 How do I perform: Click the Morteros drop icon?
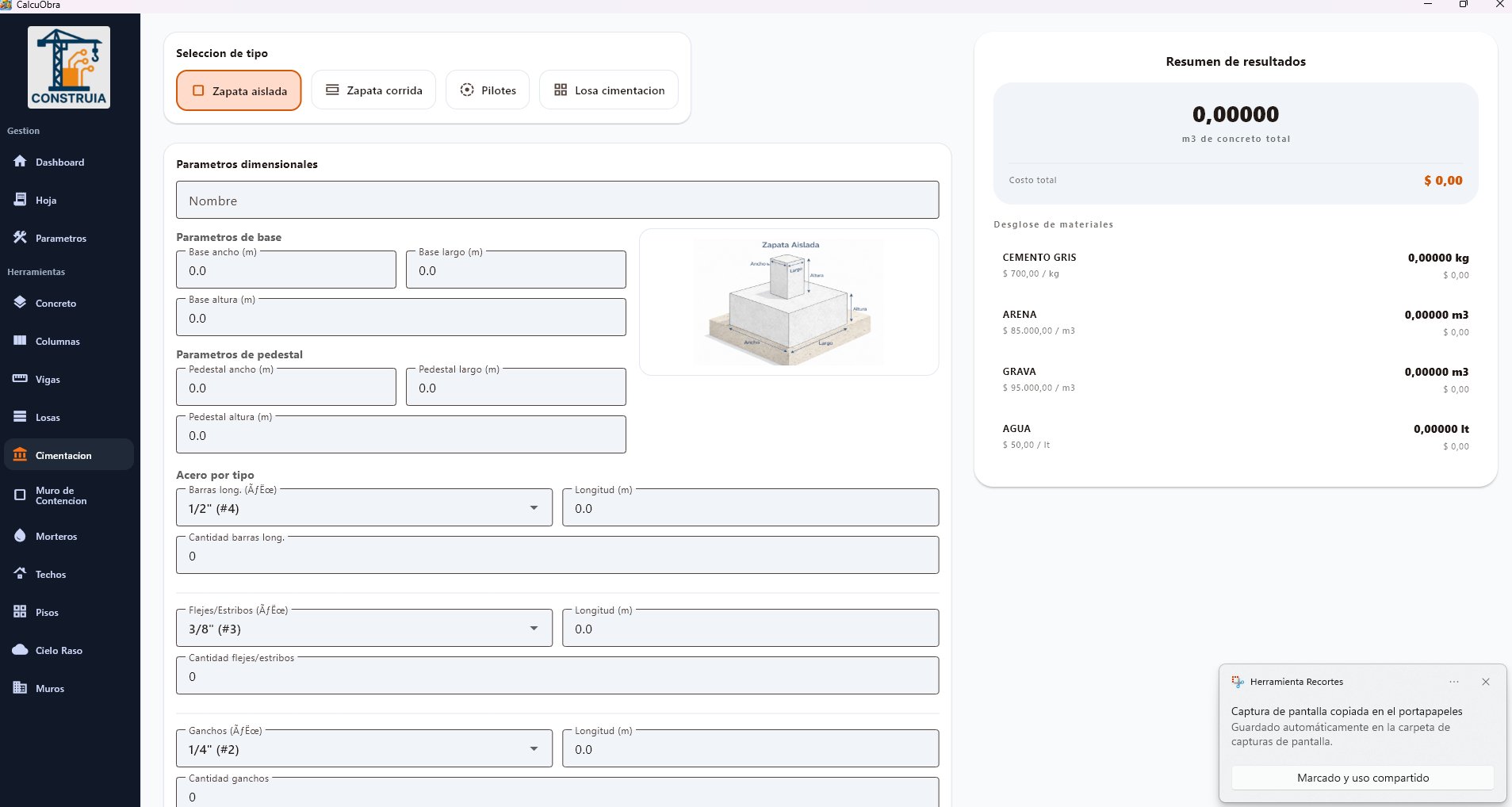(x=21, y=536)
